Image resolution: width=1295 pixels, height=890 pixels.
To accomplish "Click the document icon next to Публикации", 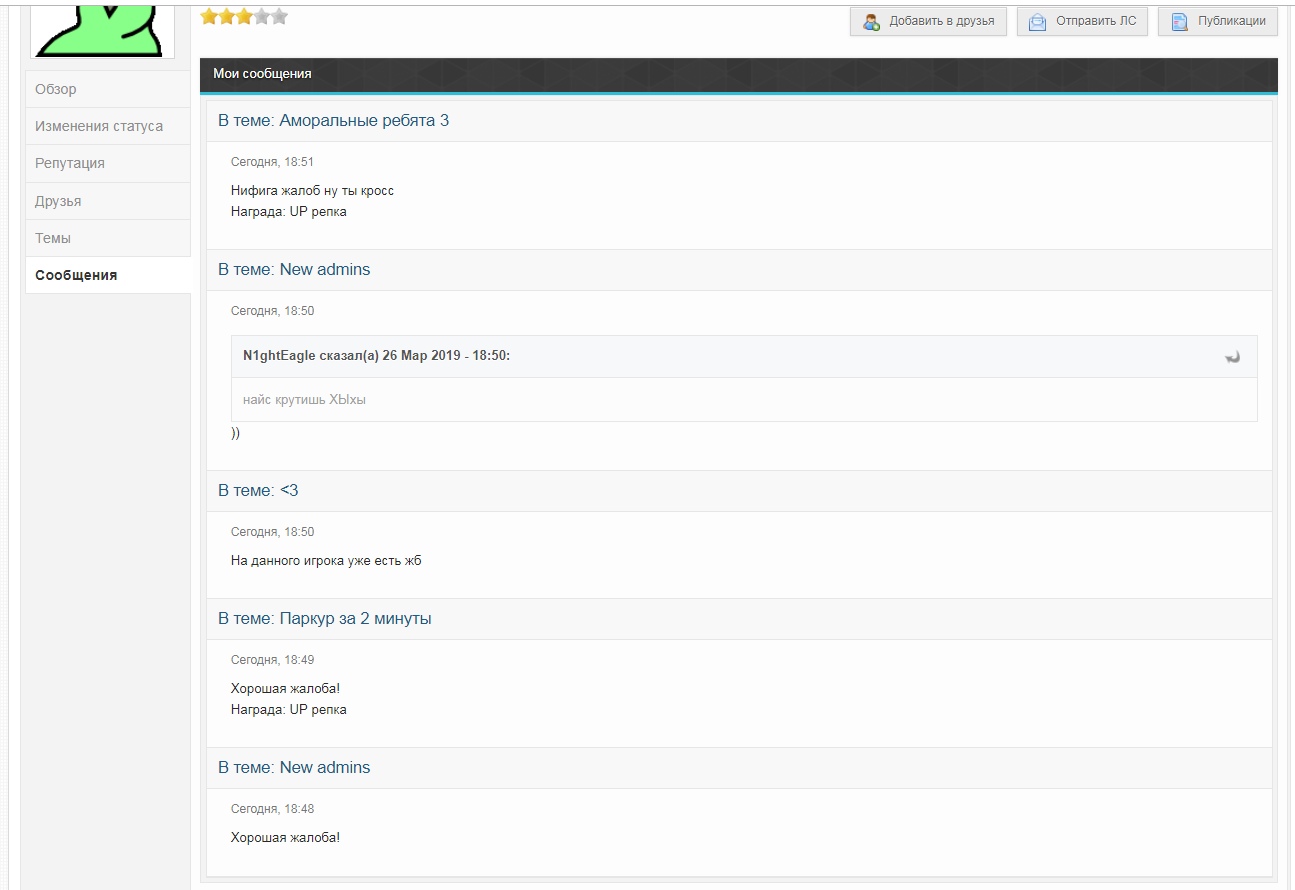I will pos(1180,21).
